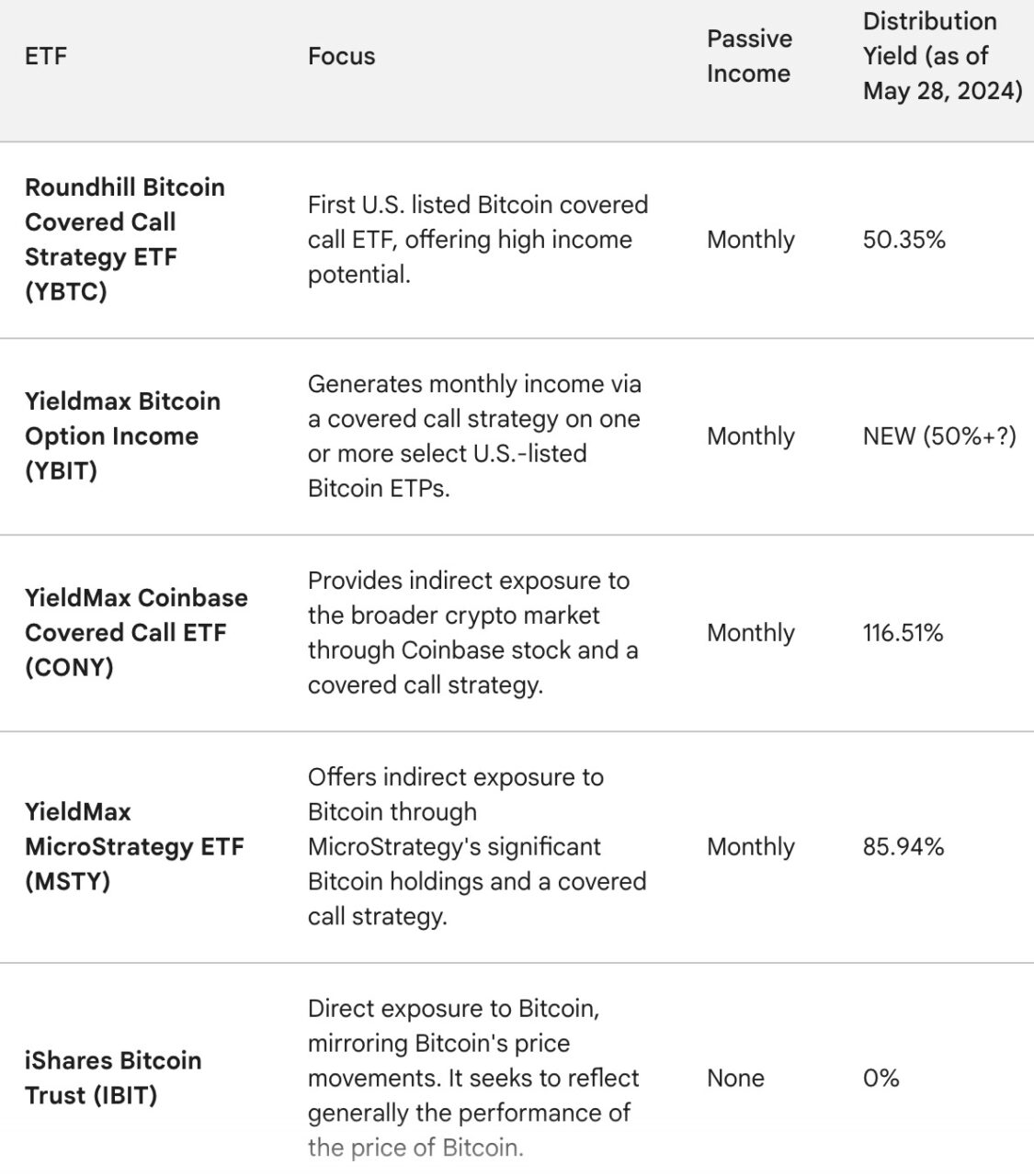The image size is (1034, 1176).
Task: Click None in the Passive Income column
Action: tap(735, 1079)
